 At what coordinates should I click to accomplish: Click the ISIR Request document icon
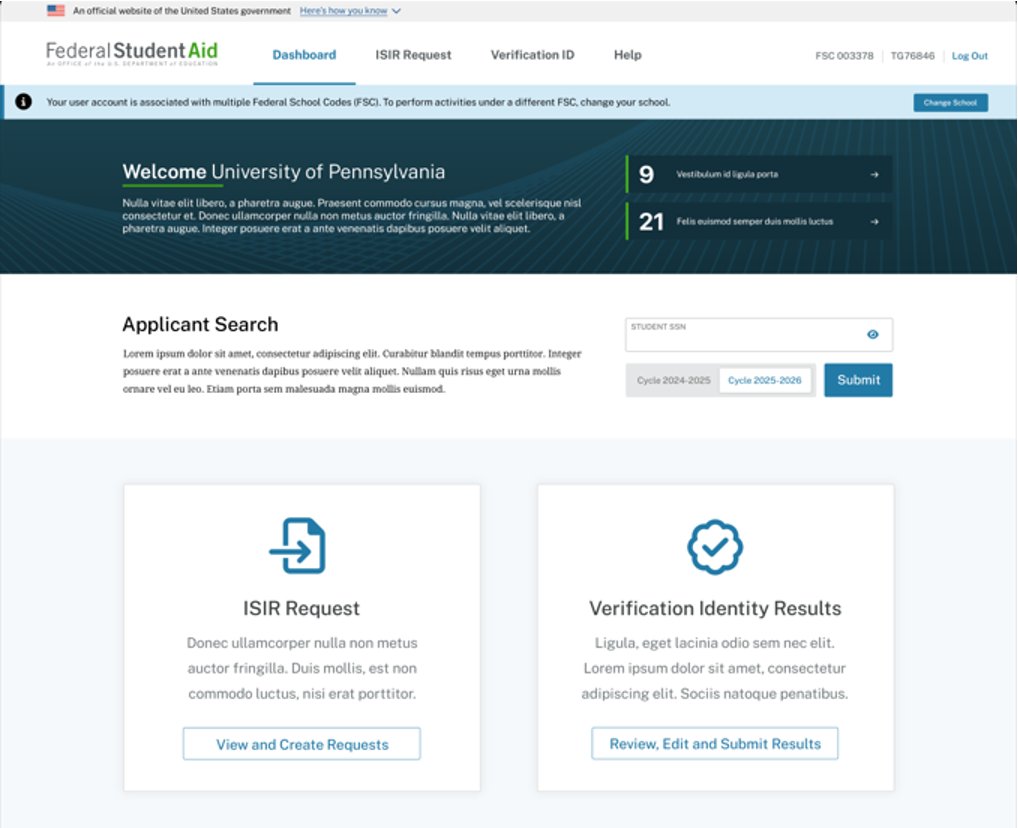[x=298, y=546]
